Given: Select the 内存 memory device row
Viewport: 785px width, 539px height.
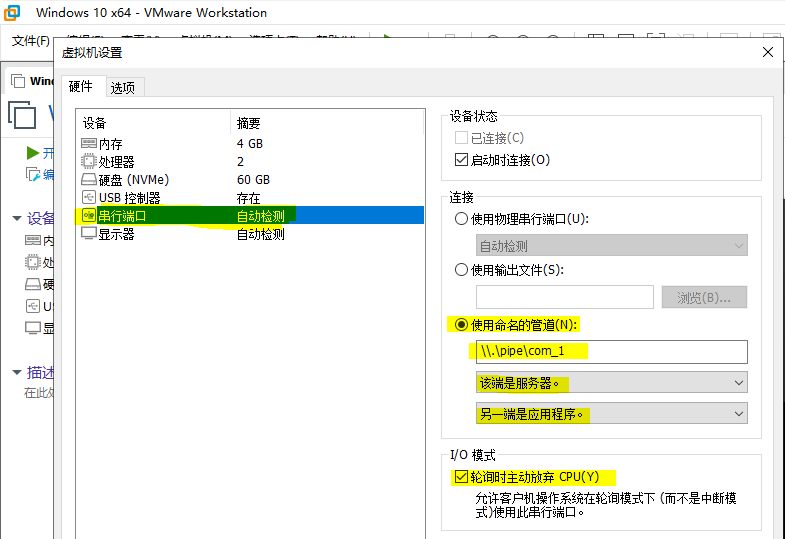Looking at the screenshot, I should click(x=250, y=144).
